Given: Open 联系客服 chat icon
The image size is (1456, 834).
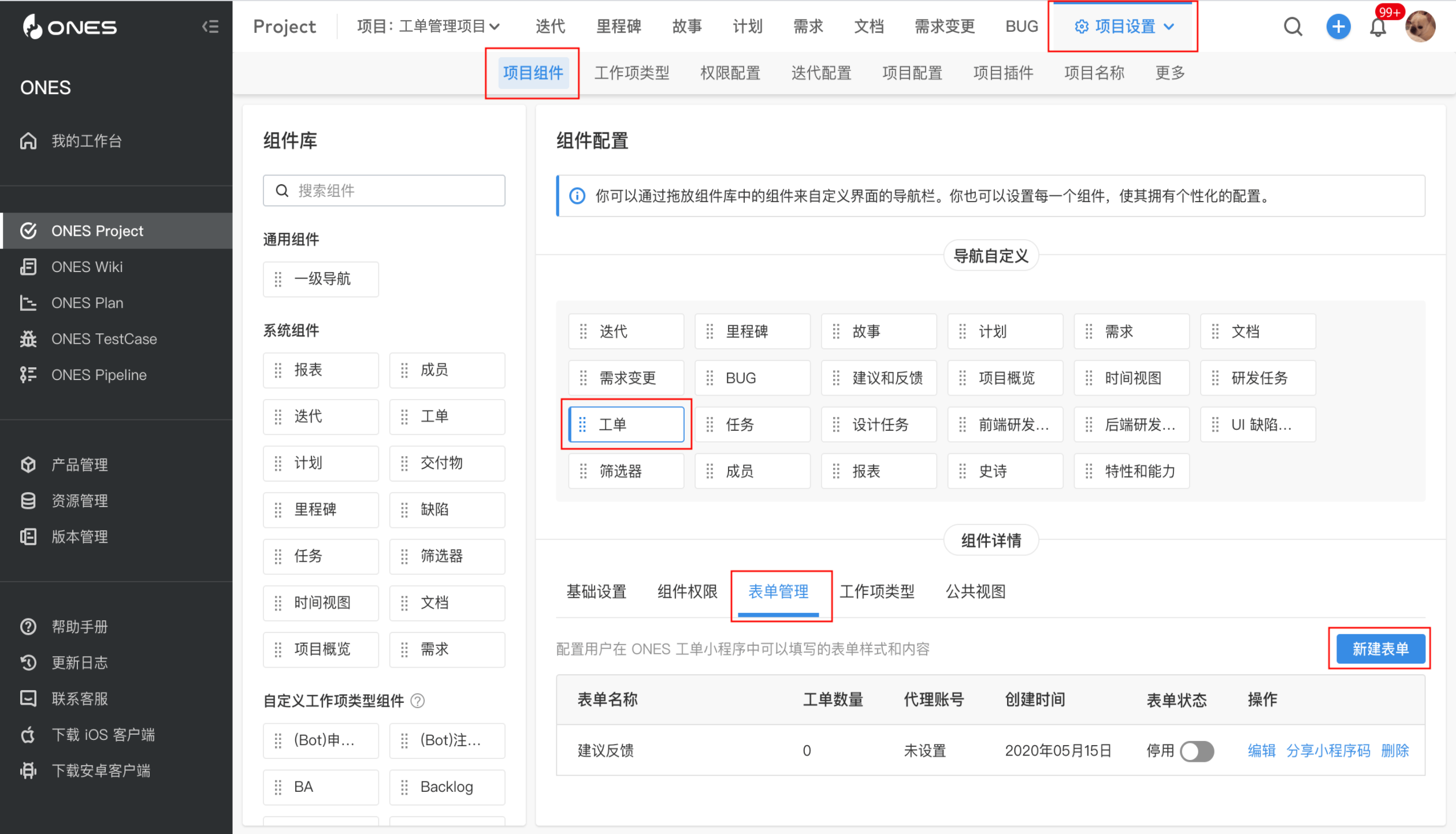Looking at the screenshot, I should [x=28, y=698].
